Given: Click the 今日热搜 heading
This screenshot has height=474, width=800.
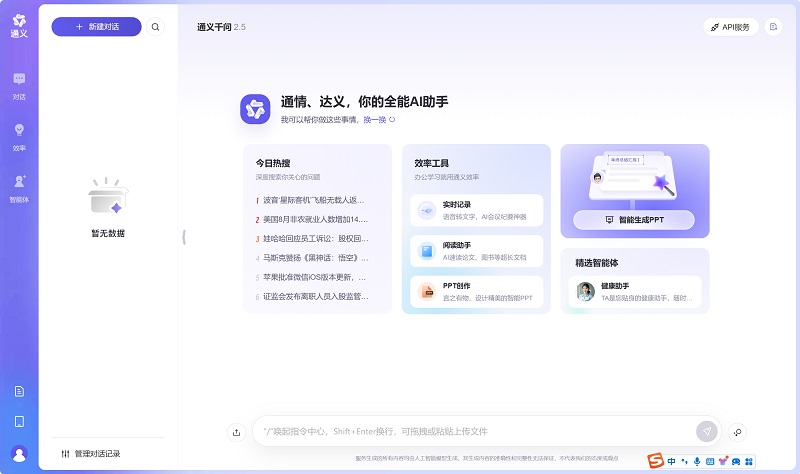Looking at the screenshot, I should coord(273,163).
